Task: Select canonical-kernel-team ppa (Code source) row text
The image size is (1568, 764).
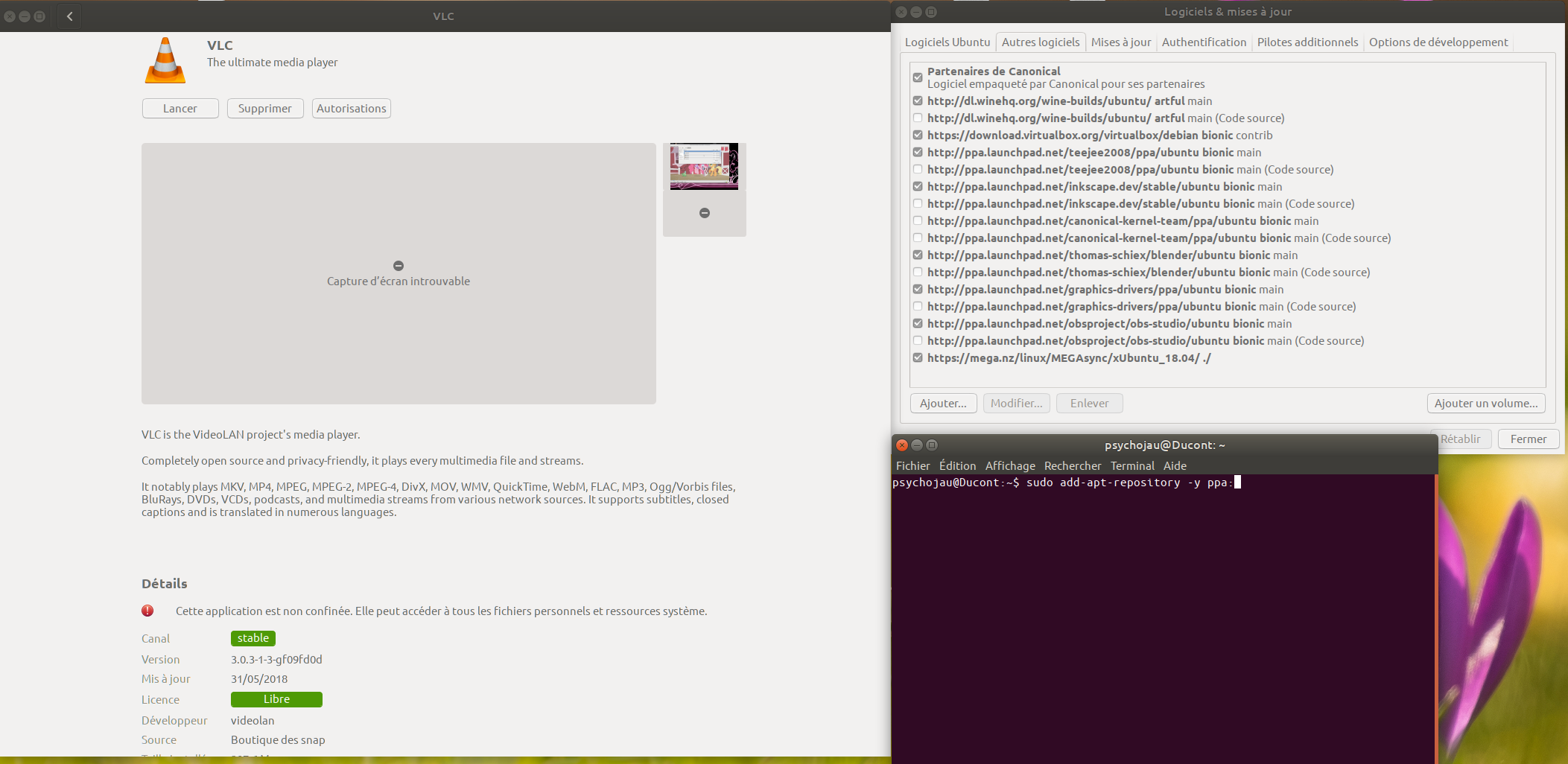Action: coord(1159,238)
